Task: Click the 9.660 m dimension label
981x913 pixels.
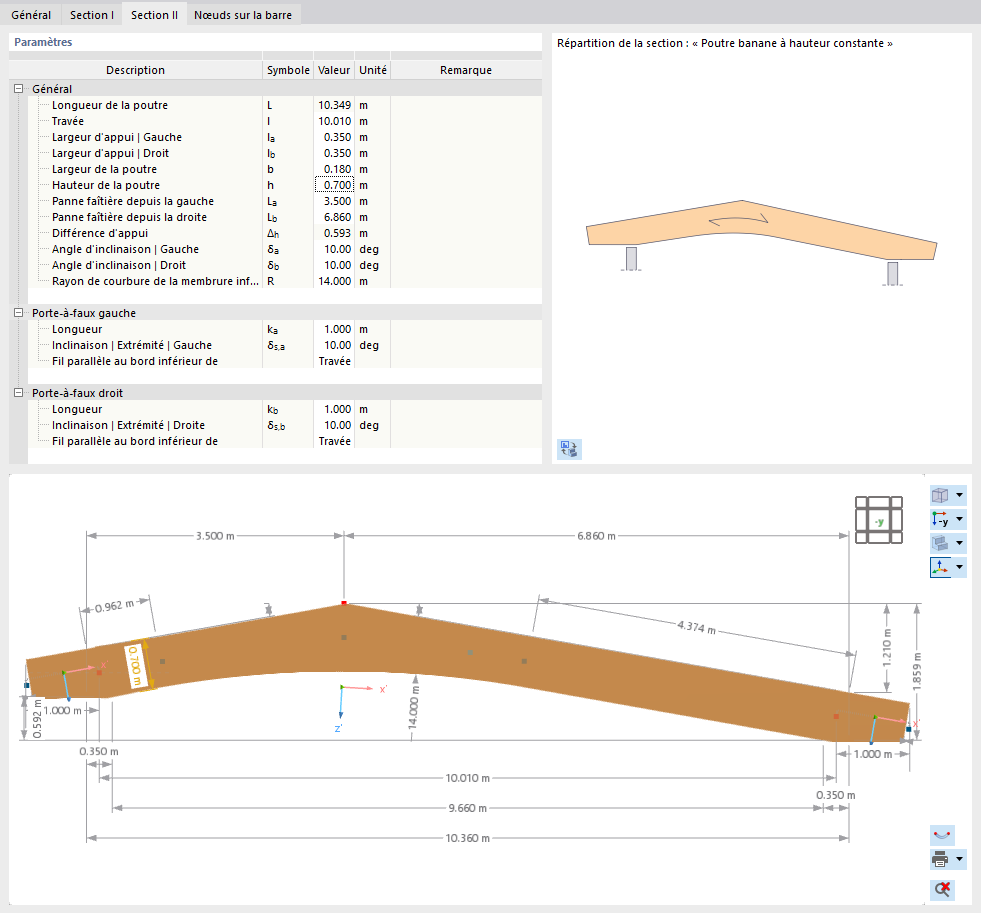Action: 467,808
